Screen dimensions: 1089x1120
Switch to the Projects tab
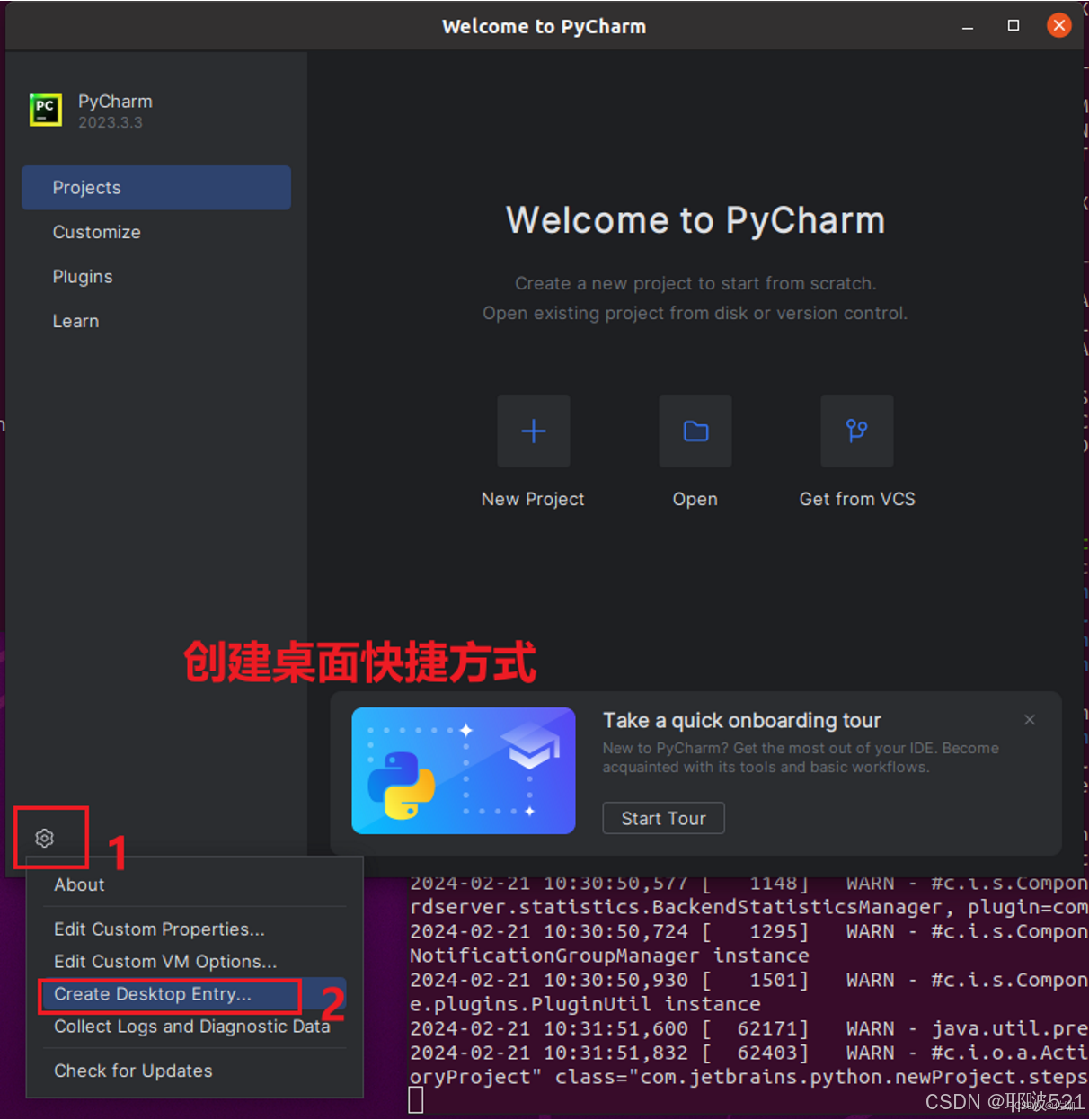86,187
